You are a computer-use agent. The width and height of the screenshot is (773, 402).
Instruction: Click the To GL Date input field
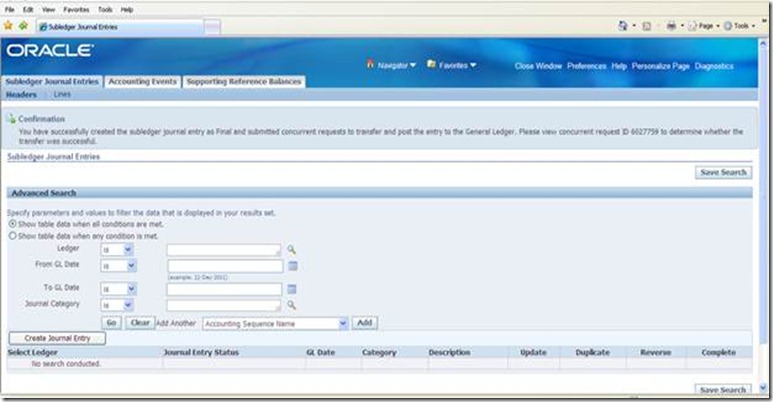pyautogui.click(x=224, y=289)
